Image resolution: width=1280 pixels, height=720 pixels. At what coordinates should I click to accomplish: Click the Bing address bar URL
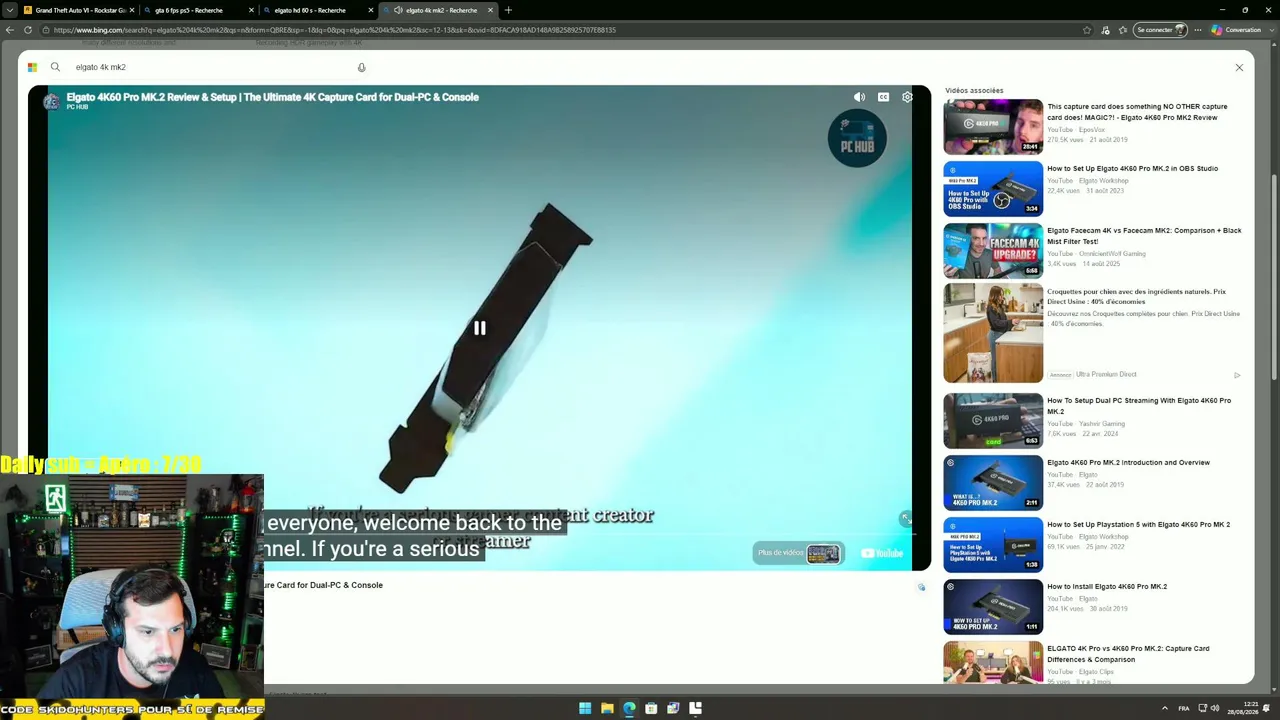point(334,30)
